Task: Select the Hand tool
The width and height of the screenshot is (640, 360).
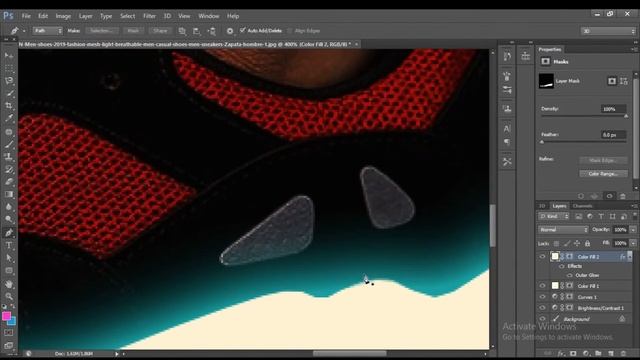Action: click(x=9, y=284)
